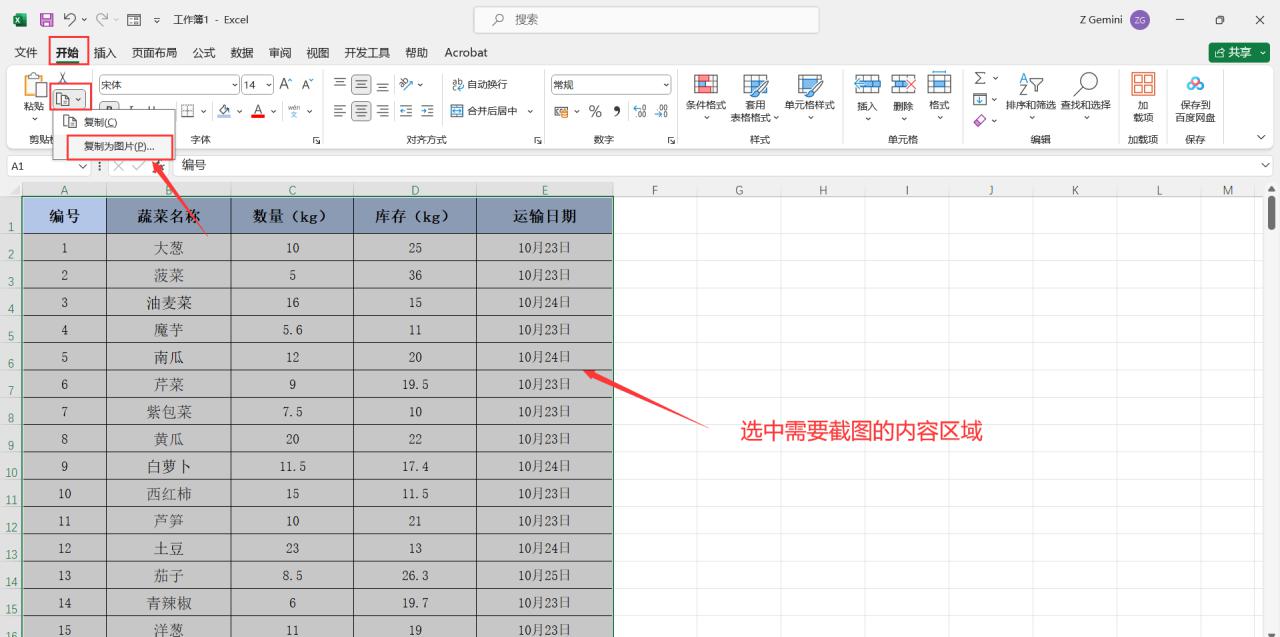The width and height of the screenshot is (1280, 637).
Task: Select column header F
Action: point(655,190)
